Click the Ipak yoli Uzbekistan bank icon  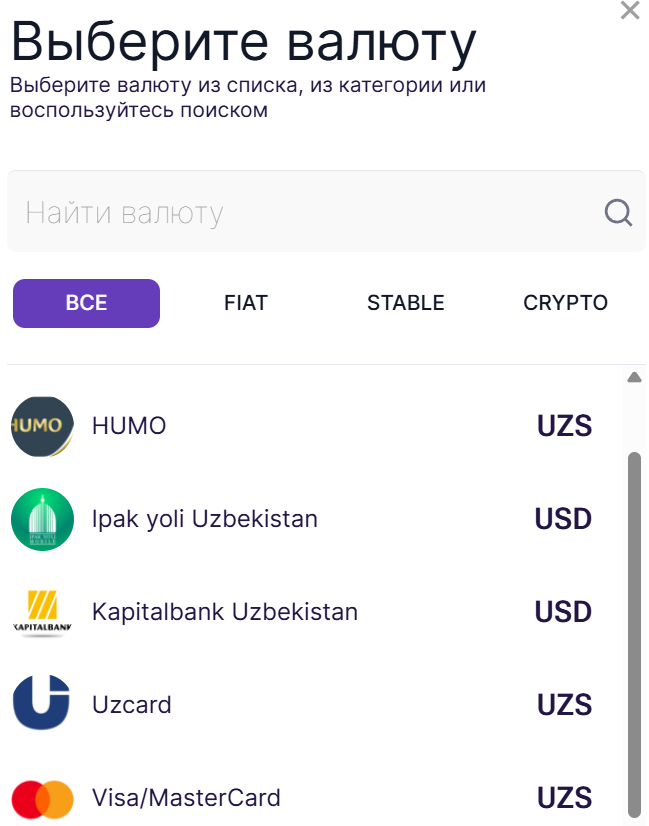(42, 519)
